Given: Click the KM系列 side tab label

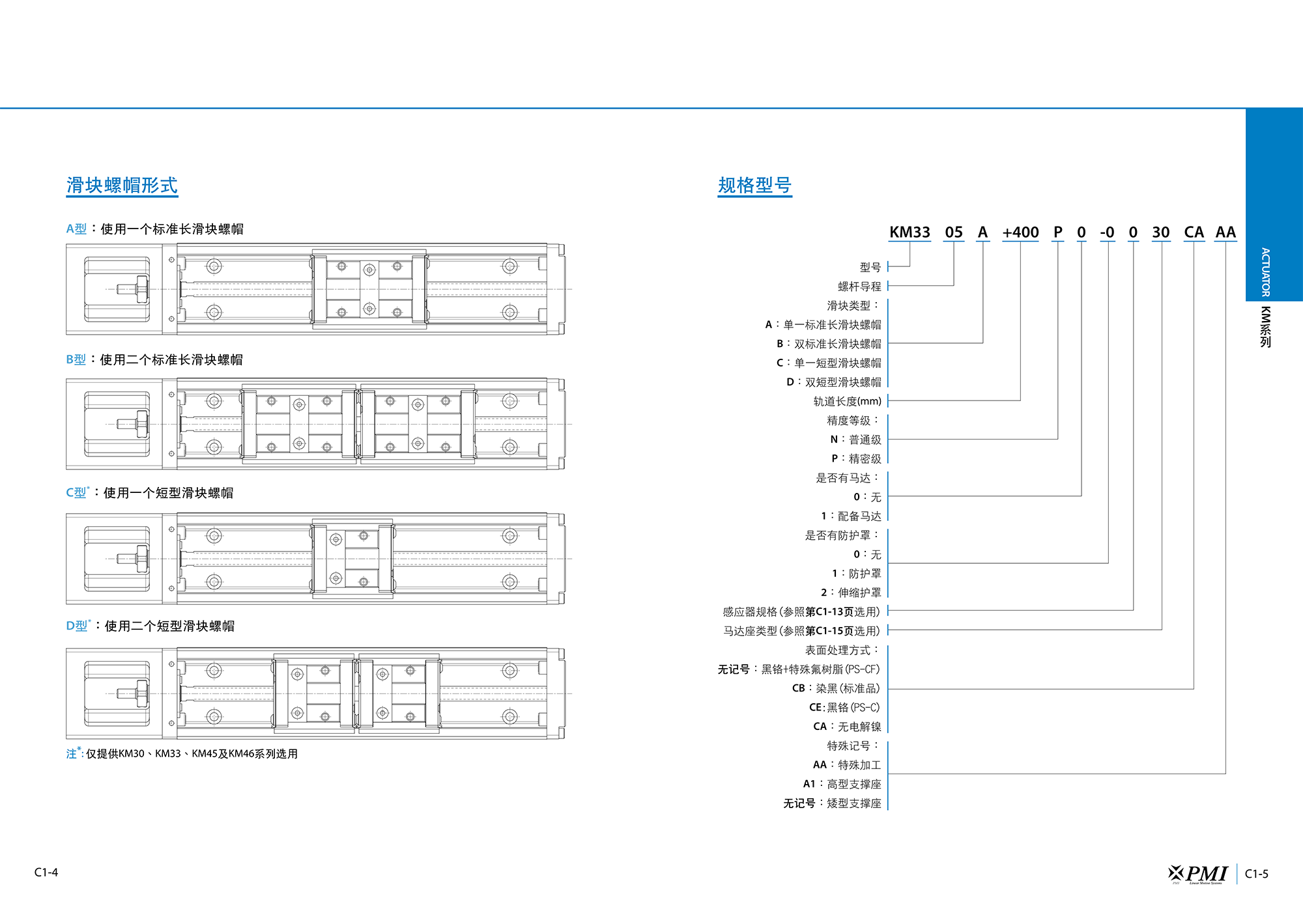Looking at the screenshot, I should 1265,327.
